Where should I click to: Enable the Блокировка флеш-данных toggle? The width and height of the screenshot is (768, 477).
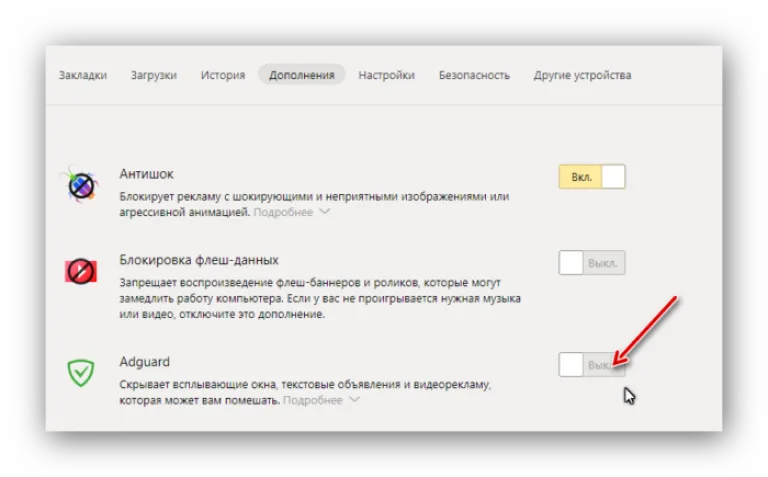coord(592,263)
